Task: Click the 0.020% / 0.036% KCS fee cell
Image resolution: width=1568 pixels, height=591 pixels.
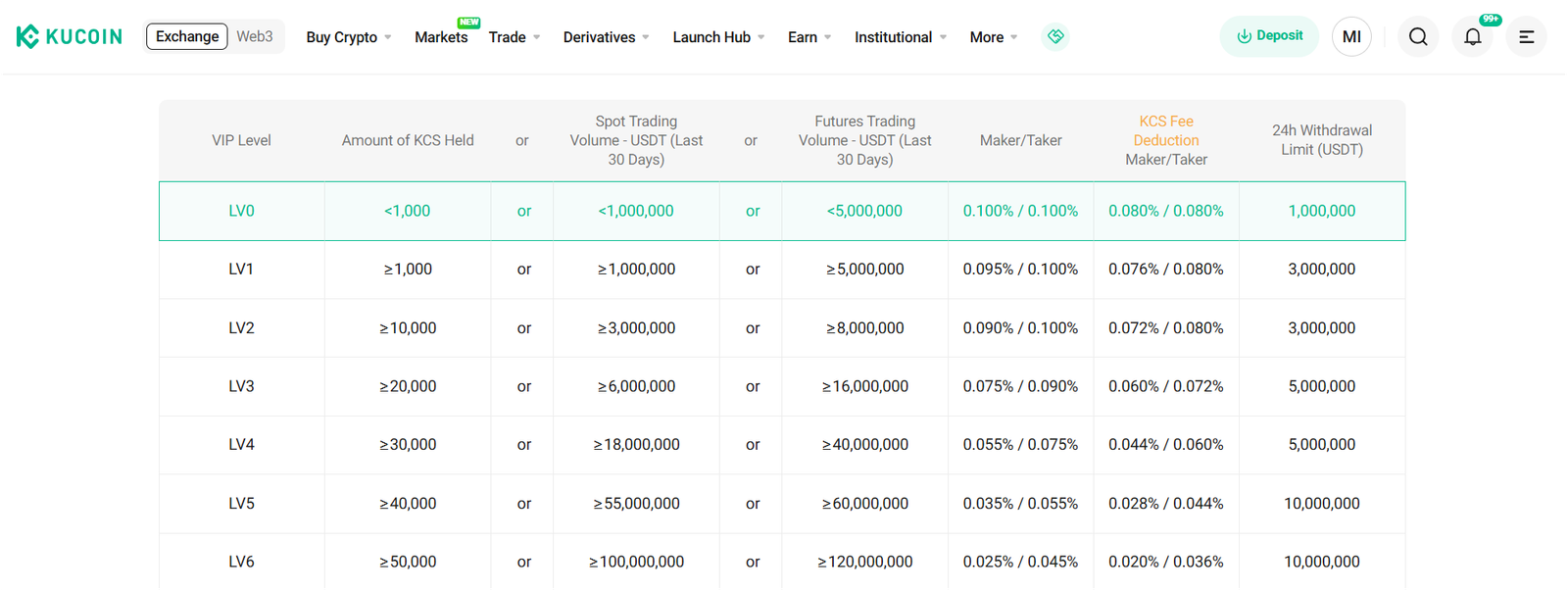Action: point(1166,562)
